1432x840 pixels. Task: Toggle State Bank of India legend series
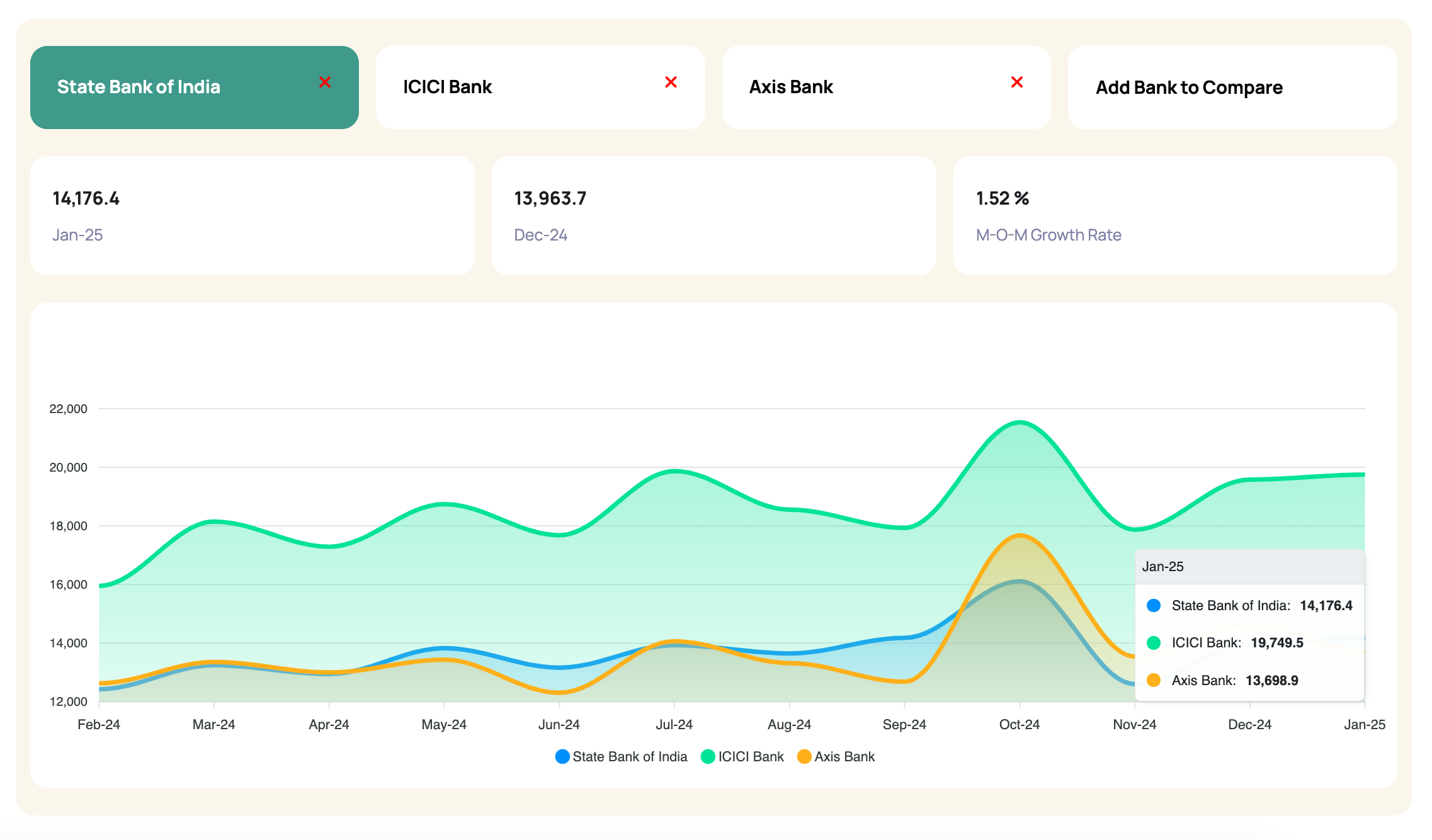coord(630,756)
